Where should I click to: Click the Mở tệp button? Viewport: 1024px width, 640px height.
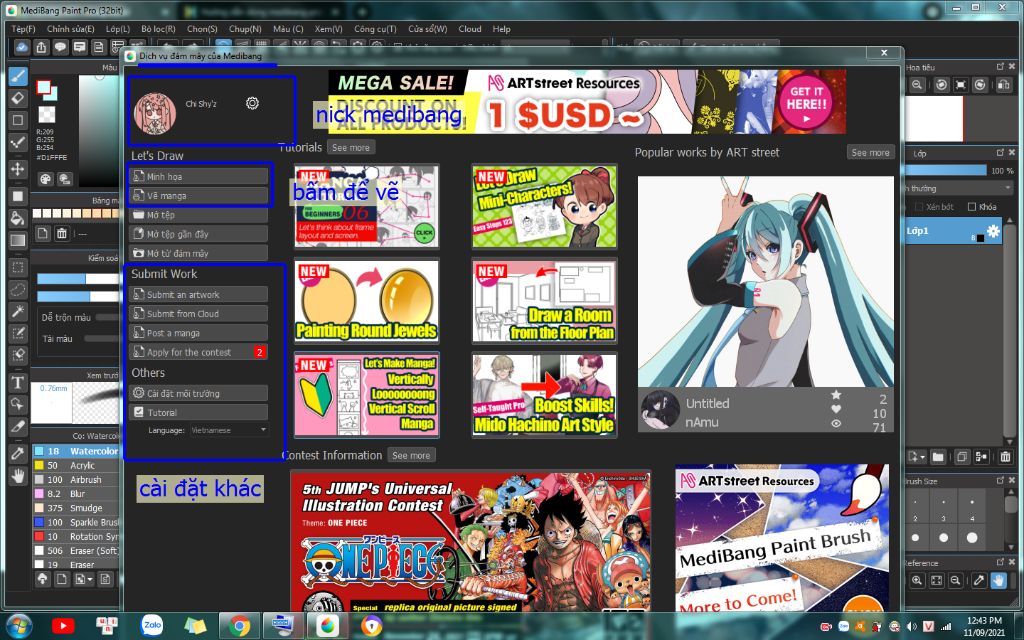[199, 215]
